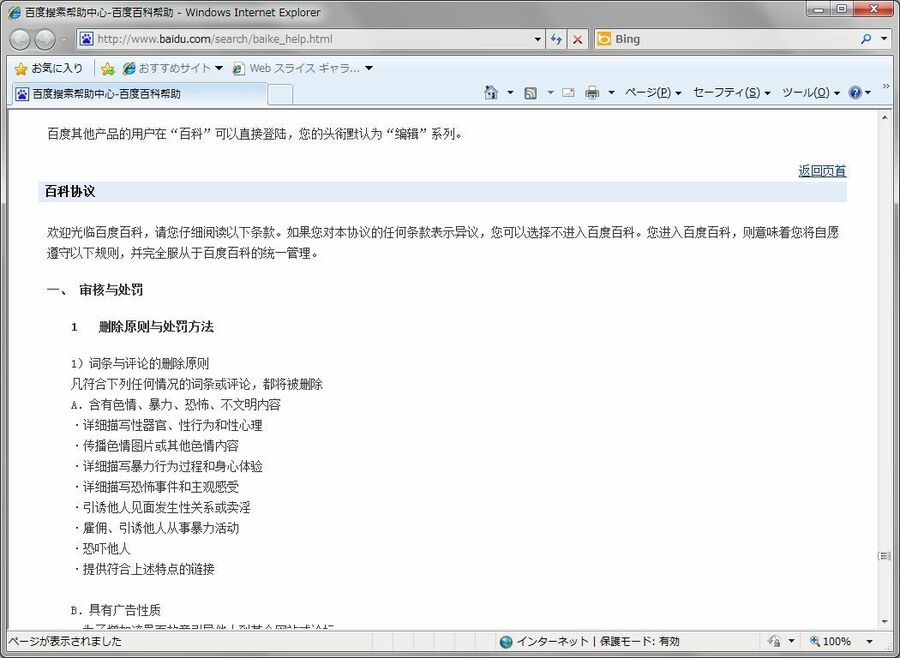
Task: Open the ページ(P) menu
Action: click(652, 93)
